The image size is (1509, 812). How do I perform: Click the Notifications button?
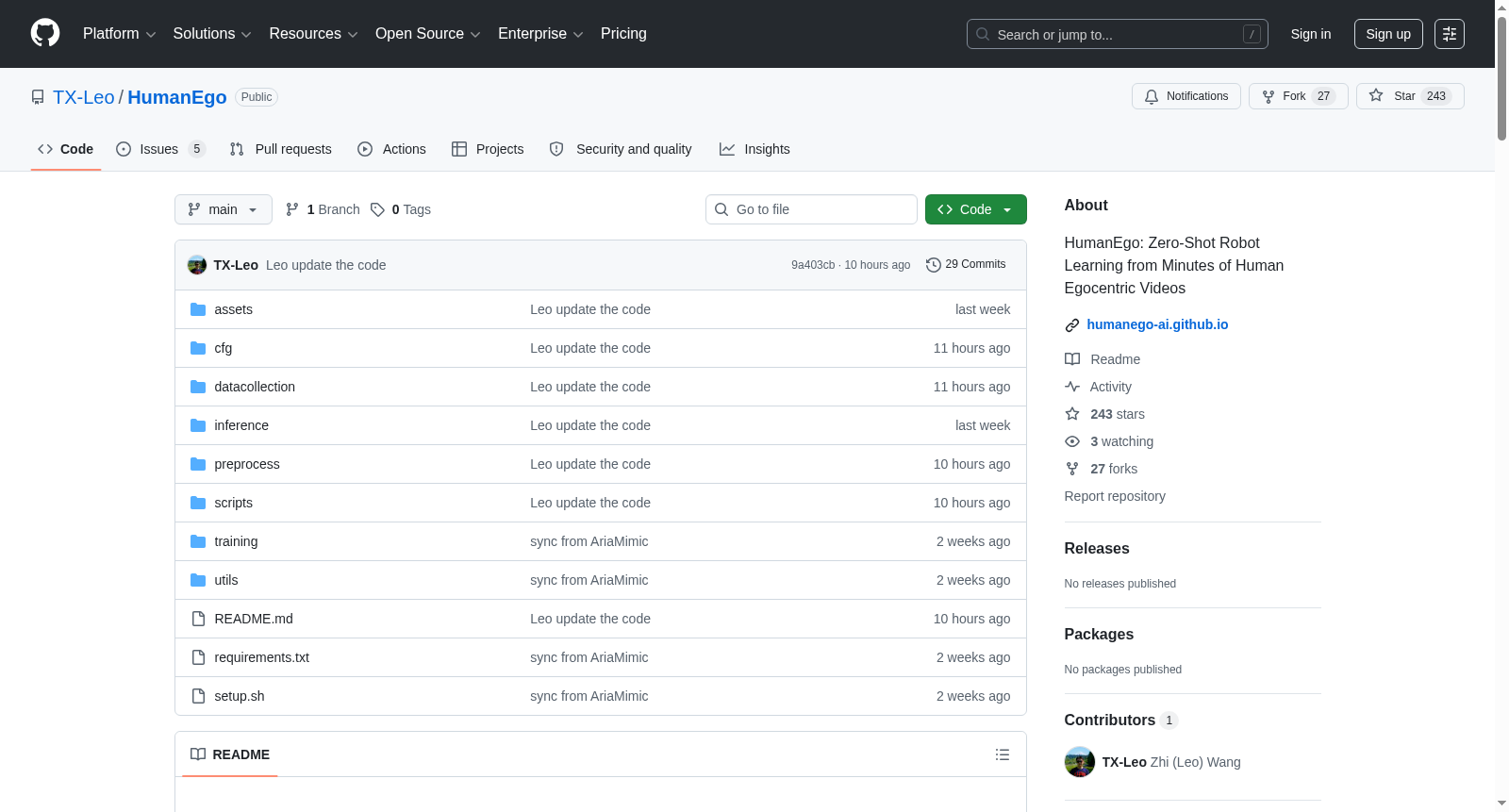tap(1186, 96)
